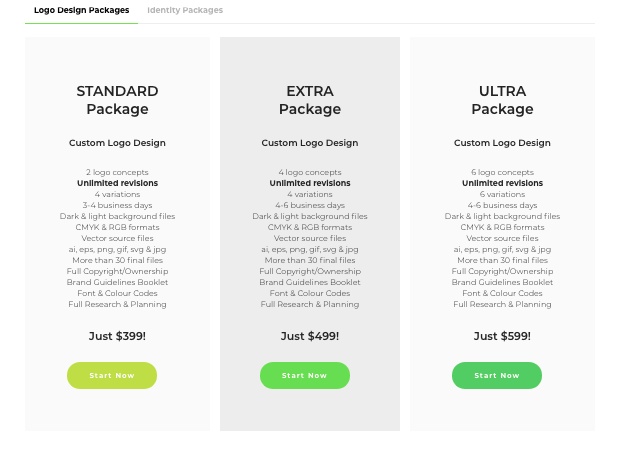
Task: Click Start Now for the EXTRA package
Action: [x=305, y=375]
